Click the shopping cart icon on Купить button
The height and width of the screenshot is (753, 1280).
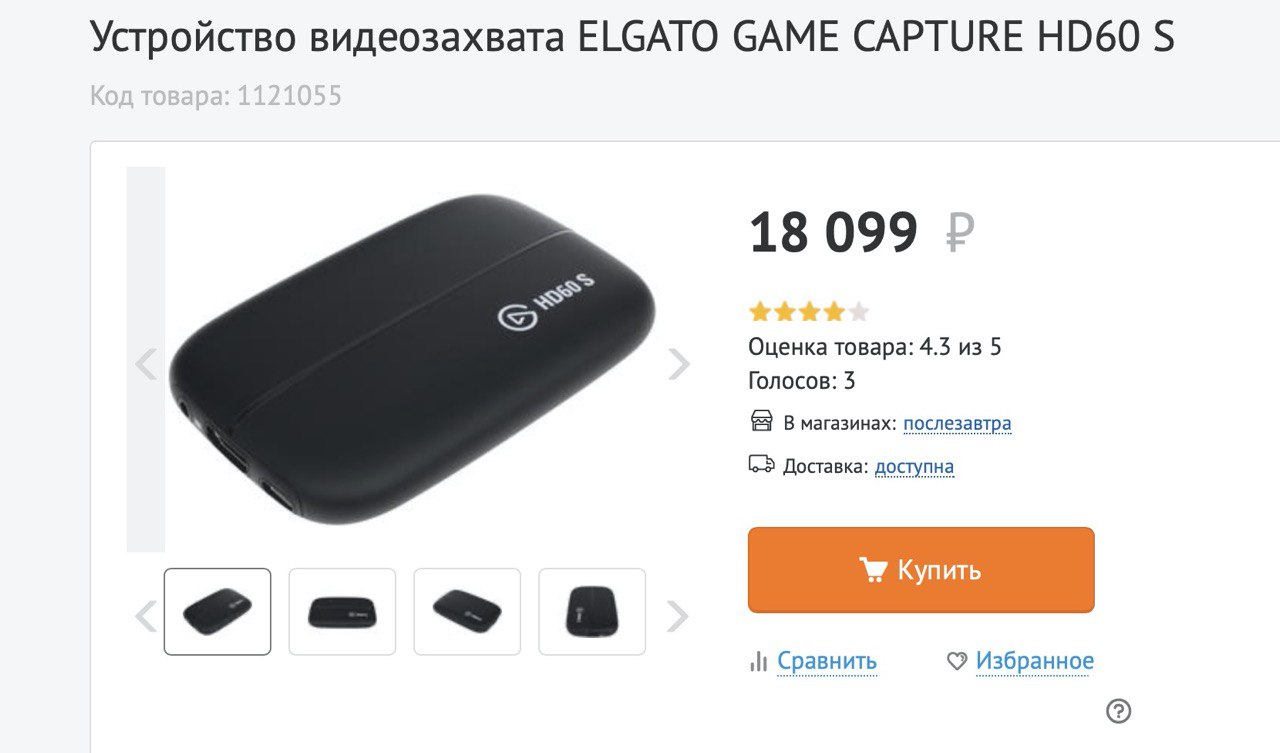pos(873,570)
